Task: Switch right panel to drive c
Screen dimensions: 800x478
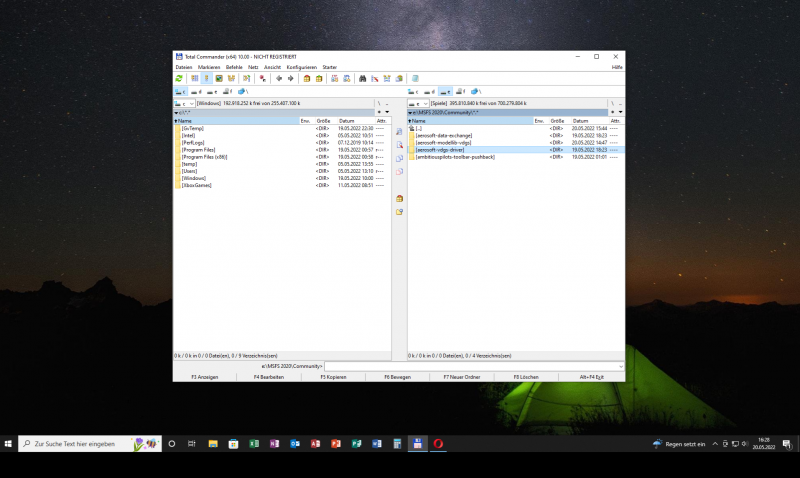Action: (414, 92)
